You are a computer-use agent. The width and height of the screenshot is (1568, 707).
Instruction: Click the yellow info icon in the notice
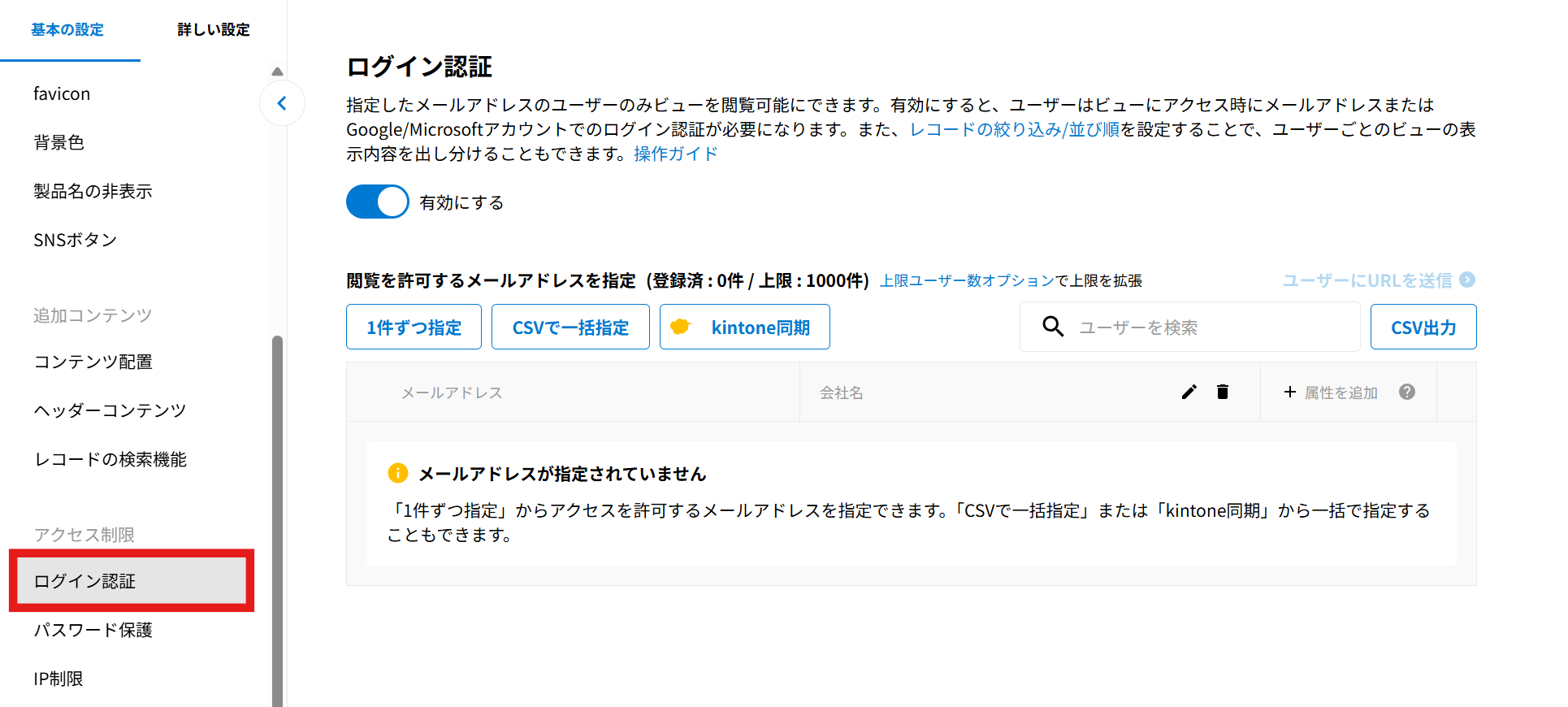(x=398, y=473)
